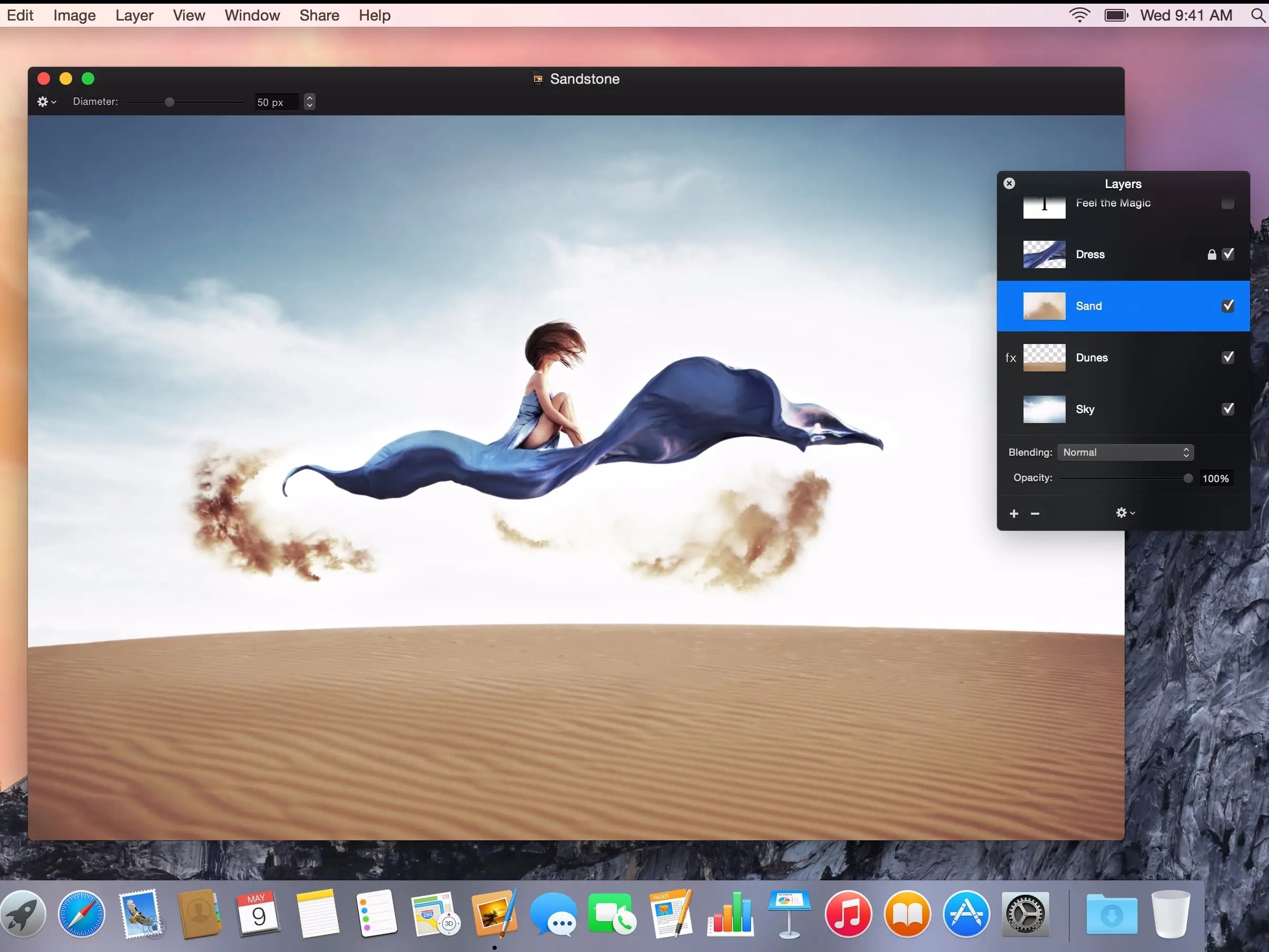The width and height of the screenshot is (1269, 952).
Task: Click the remove layer minus button
Action: [1035, 514]
